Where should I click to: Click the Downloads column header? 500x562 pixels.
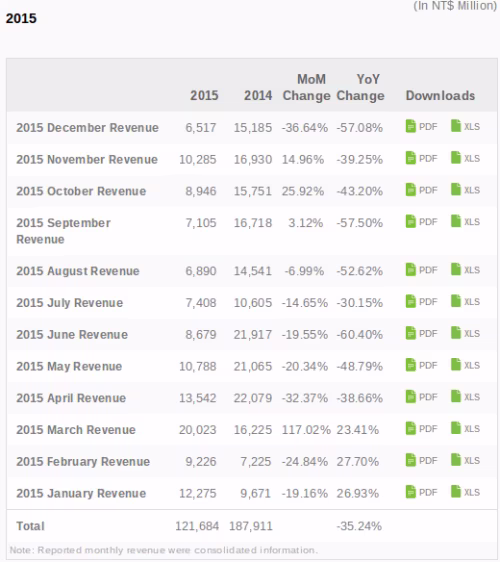[x=441, y=96]
